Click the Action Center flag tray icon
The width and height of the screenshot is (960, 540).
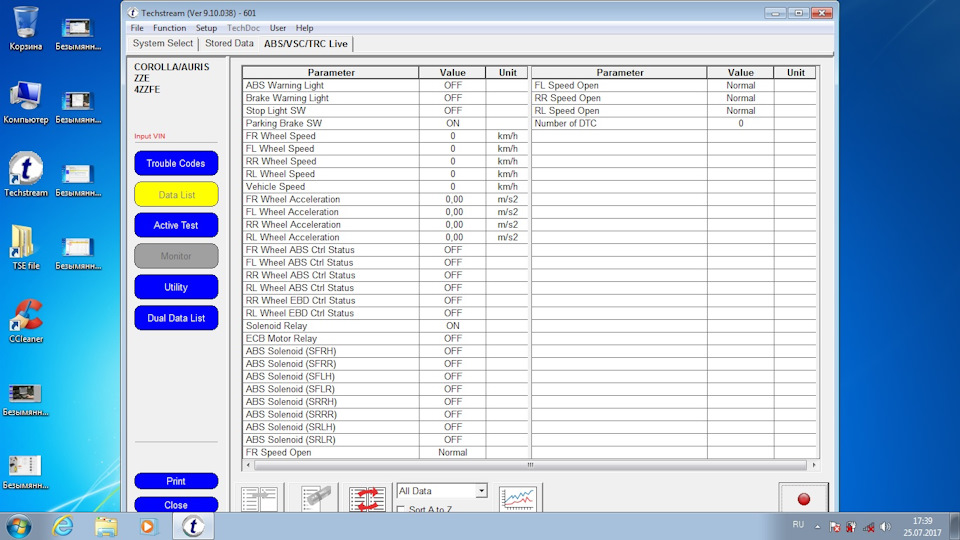[834, 527]
